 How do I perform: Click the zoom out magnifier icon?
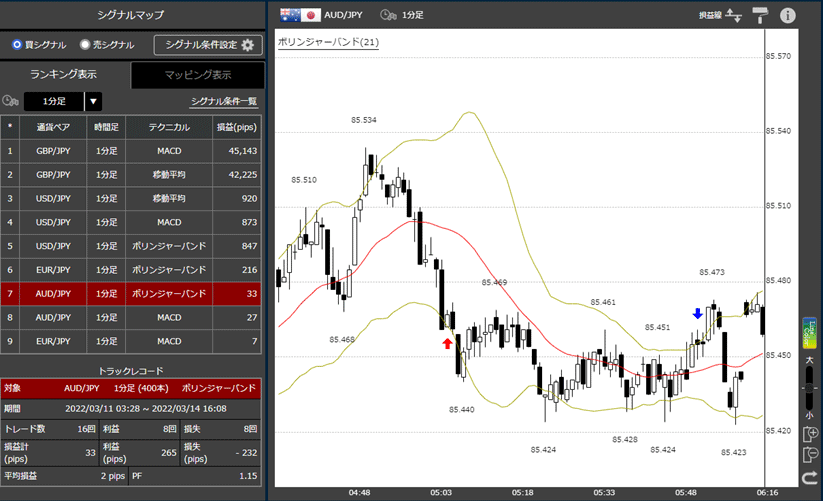point(811,456)
